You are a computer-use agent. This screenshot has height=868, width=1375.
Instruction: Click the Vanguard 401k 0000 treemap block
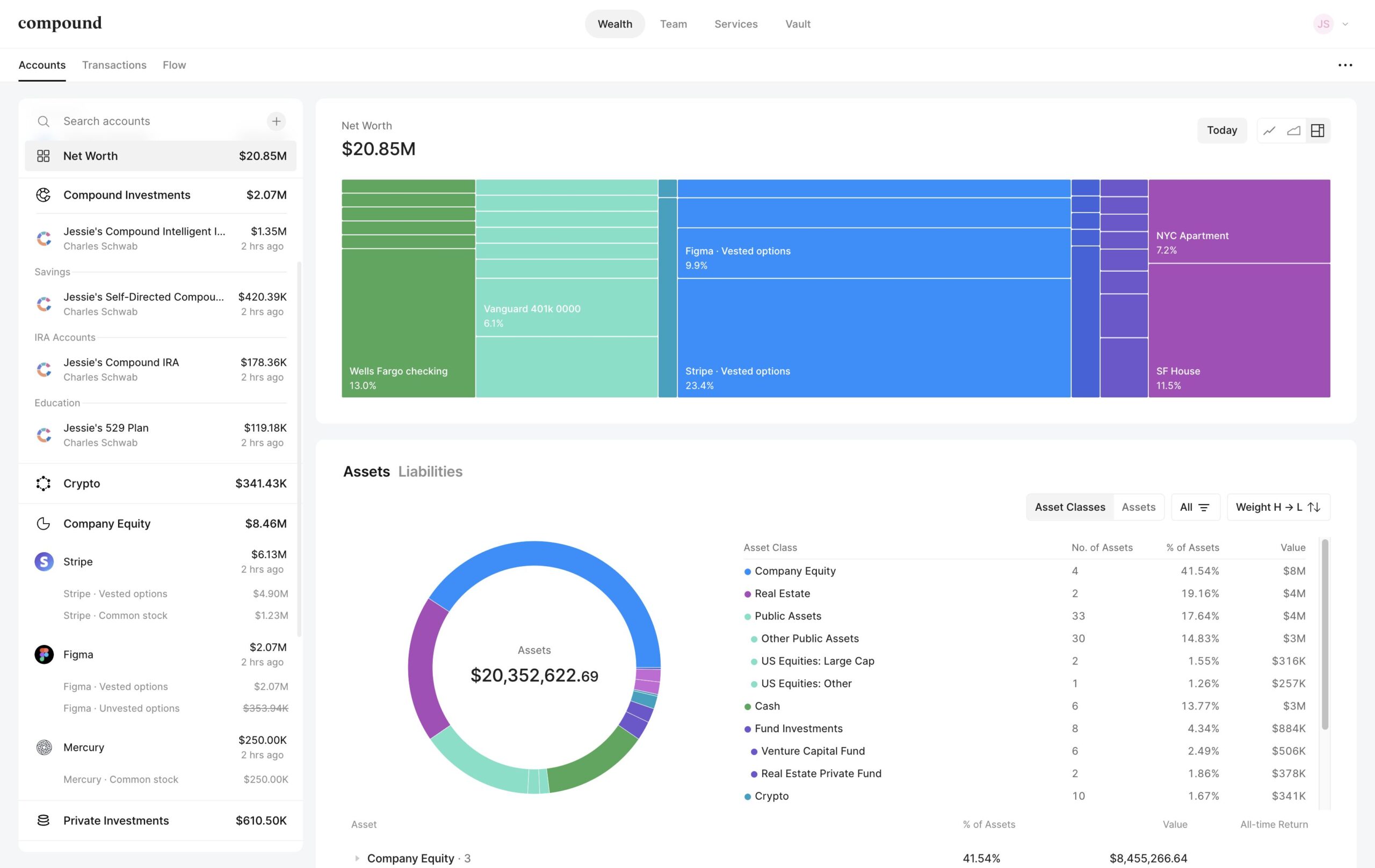click(x=567, y=308)
